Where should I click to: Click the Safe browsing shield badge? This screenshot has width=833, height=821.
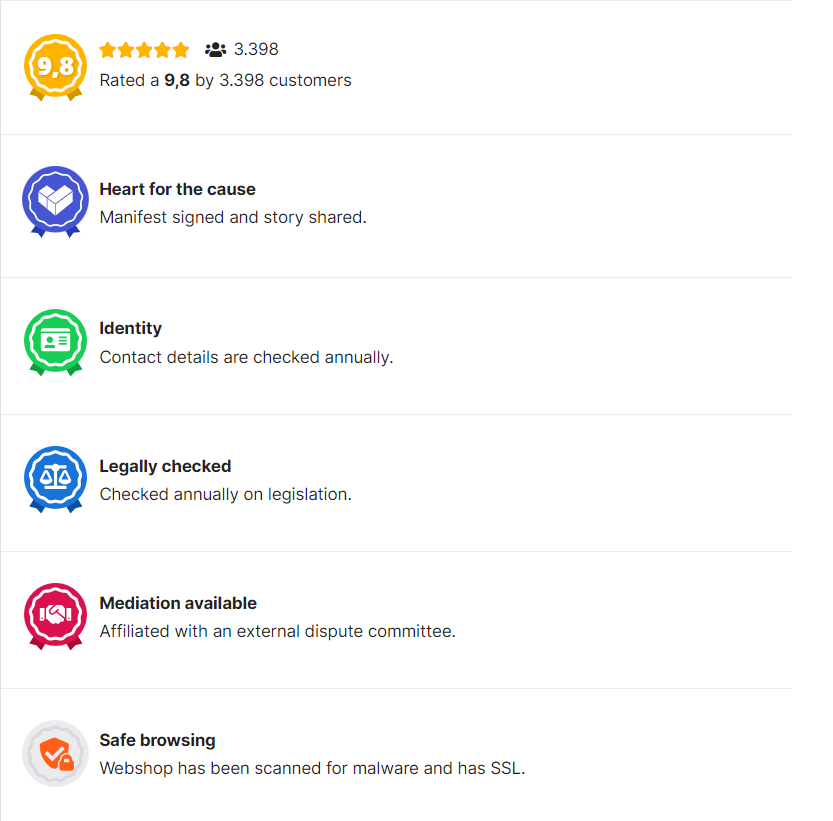pos(55,754)
